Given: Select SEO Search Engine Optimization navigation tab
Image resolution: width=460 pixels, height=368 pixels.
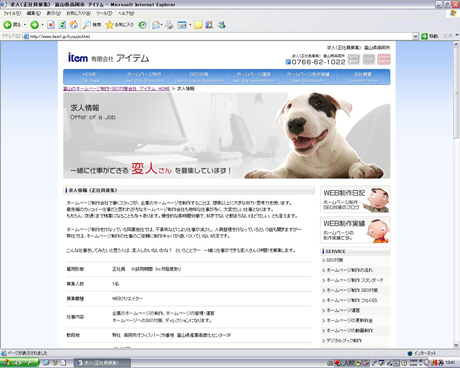Looking at the screenshot, I should pos(199,77).
